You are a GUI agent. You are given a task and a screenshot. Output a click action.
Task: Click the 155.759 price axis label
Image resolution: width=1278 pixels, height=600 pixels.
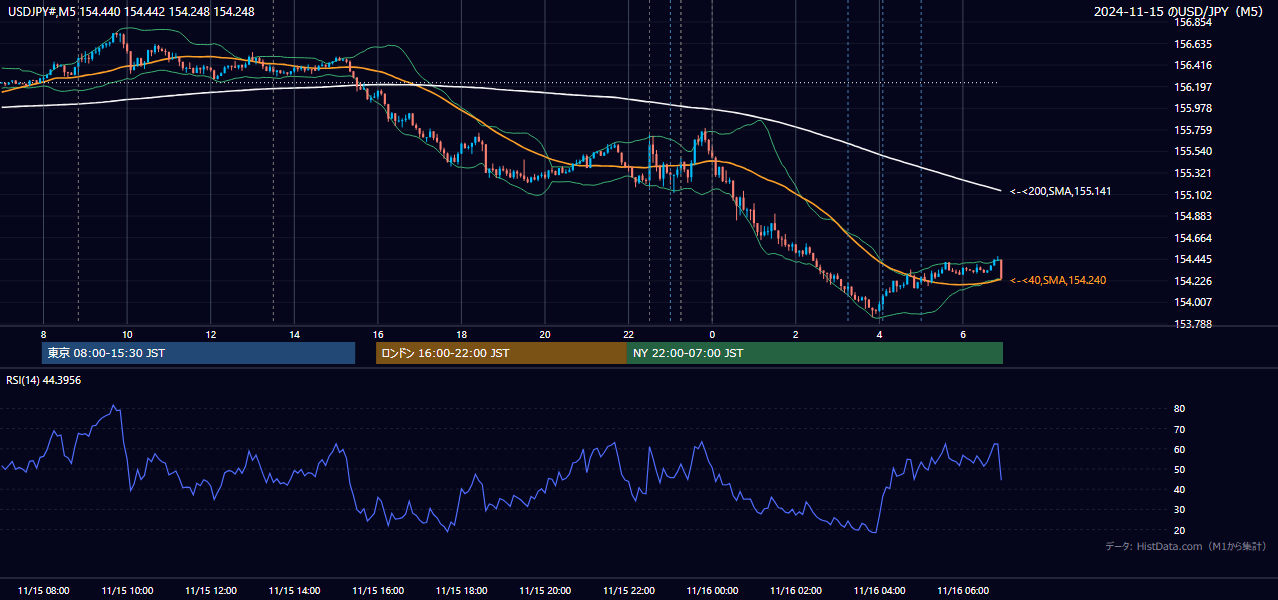(1193, 130)
